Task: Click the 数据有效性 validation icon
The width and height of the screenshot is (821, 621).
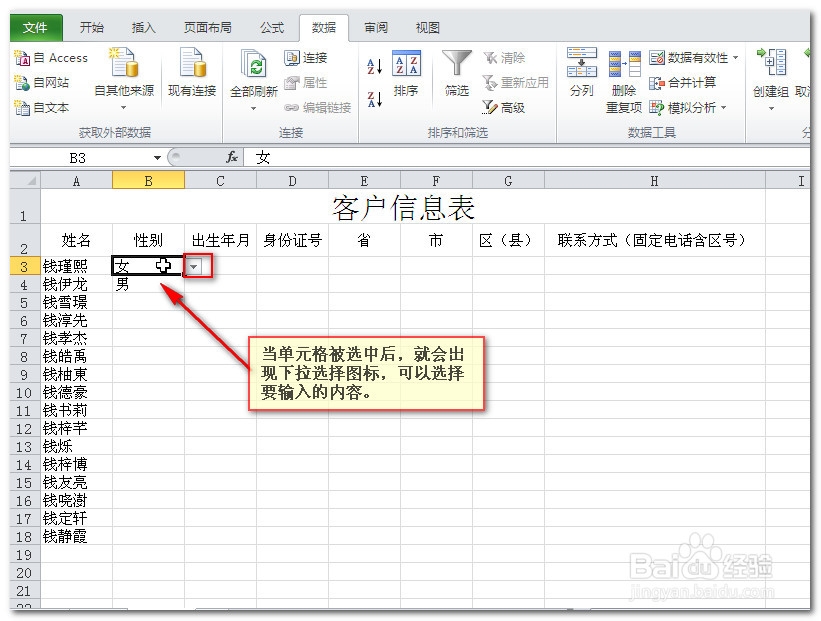Action: click(x=657, y=58)
